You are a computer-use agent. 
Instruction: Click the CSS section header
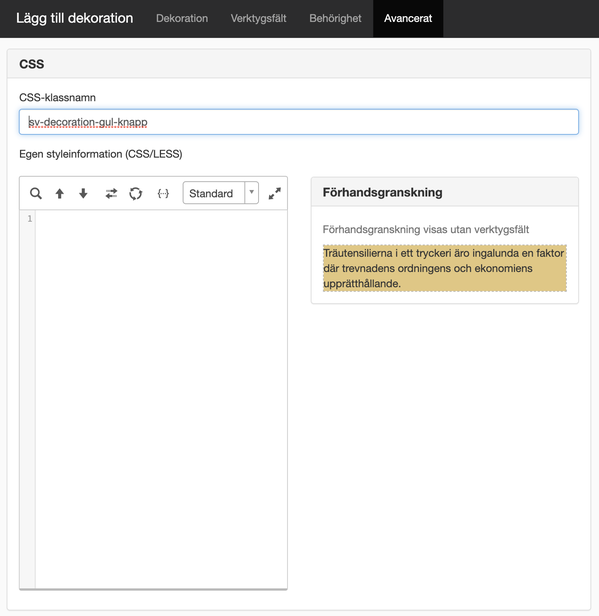[x=299, y=64]
